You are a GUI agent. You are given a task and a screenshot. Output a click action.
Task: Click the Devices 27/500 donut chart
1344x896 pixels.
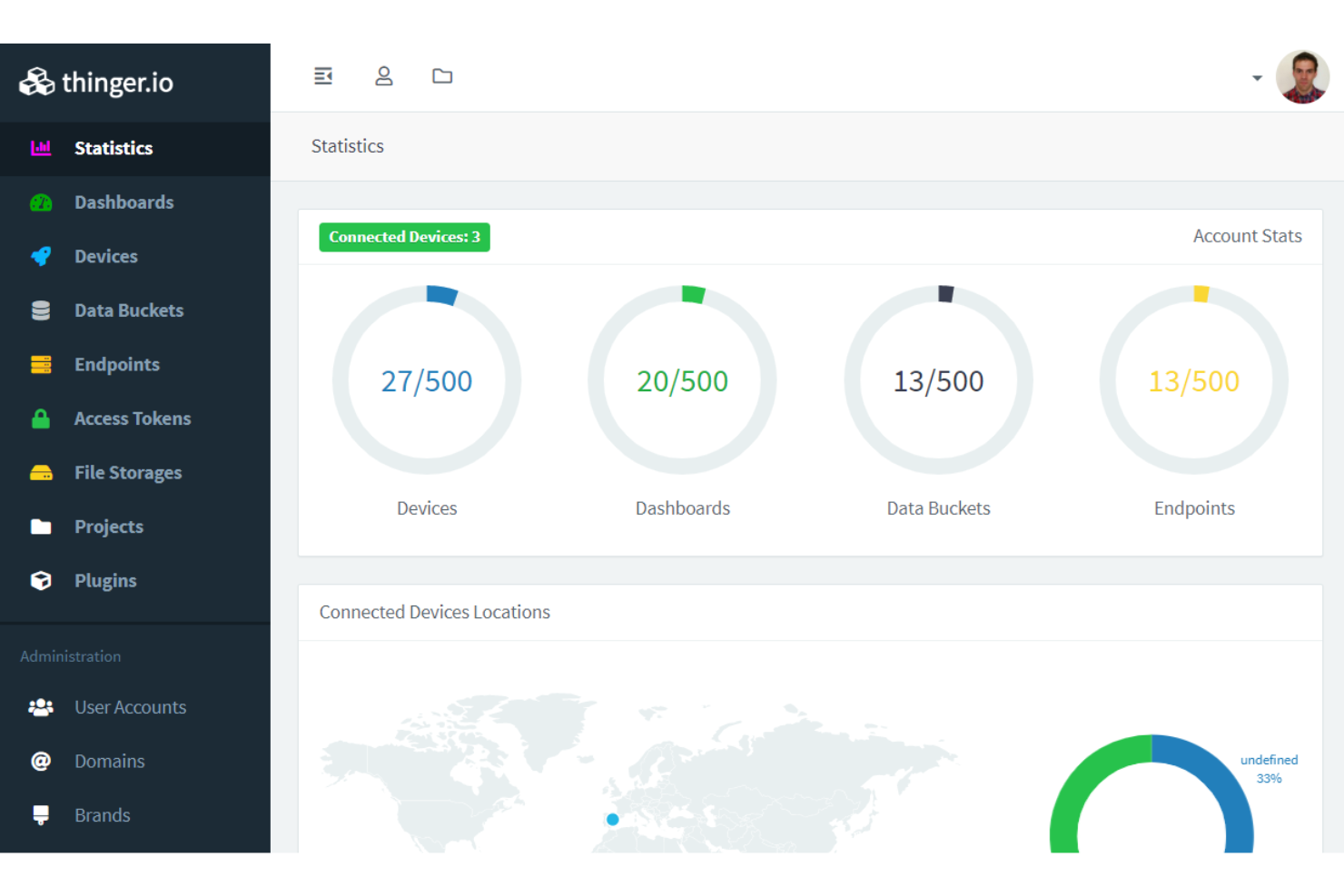tap(427, 381)
